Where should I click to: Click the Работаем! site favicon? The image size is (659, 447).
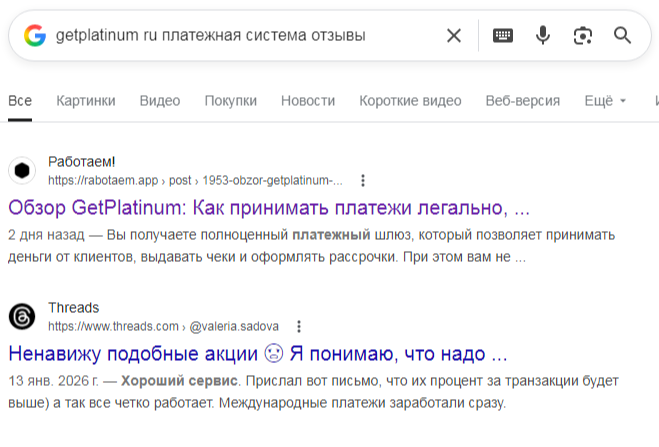click(22, 170)
